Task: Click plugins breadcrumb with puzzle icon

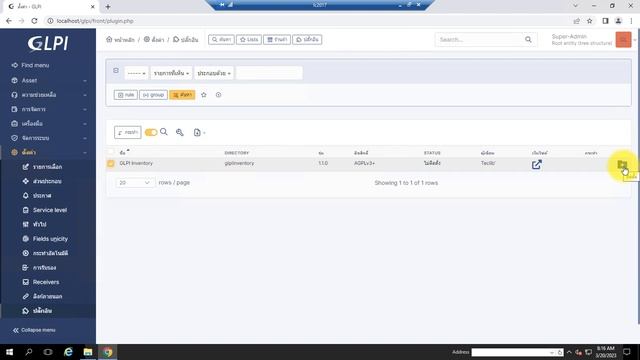Action: 185,40
